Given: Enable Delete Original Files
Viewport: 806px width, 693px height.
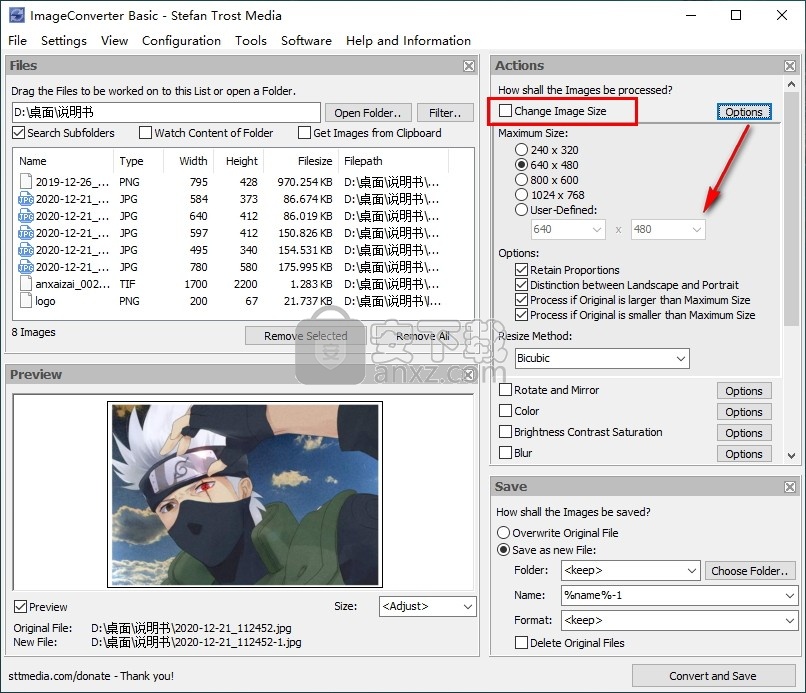Looking at the screenshot, I should point(521,643).
